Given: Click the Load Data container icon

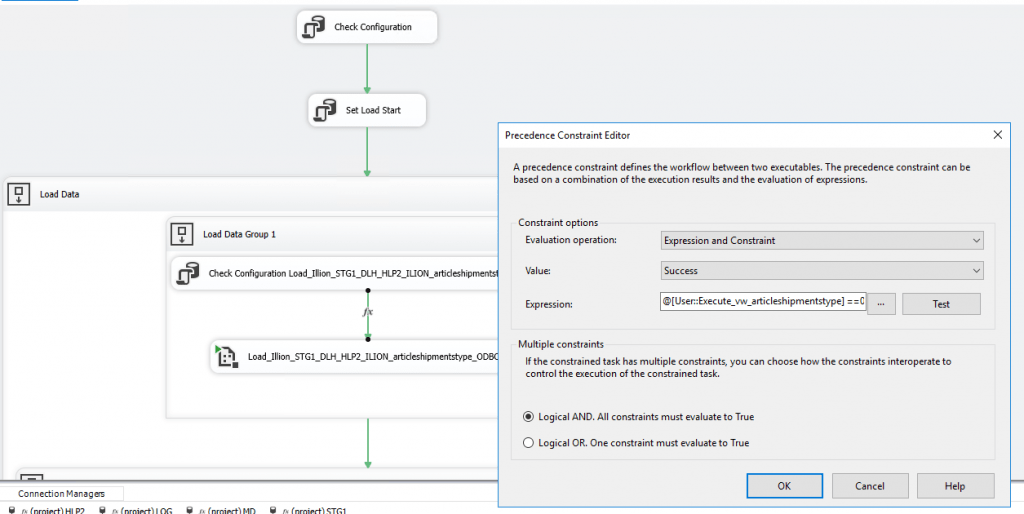Looking at the screenshot, I should 20,195.
